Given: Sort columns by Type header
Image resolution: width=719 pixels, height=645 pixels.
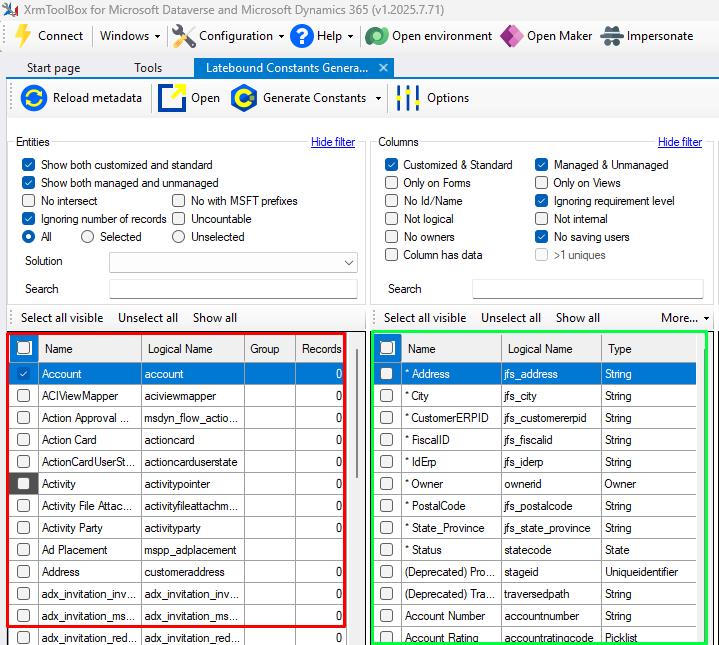Looking at the screenshot, I should [649, 349].
